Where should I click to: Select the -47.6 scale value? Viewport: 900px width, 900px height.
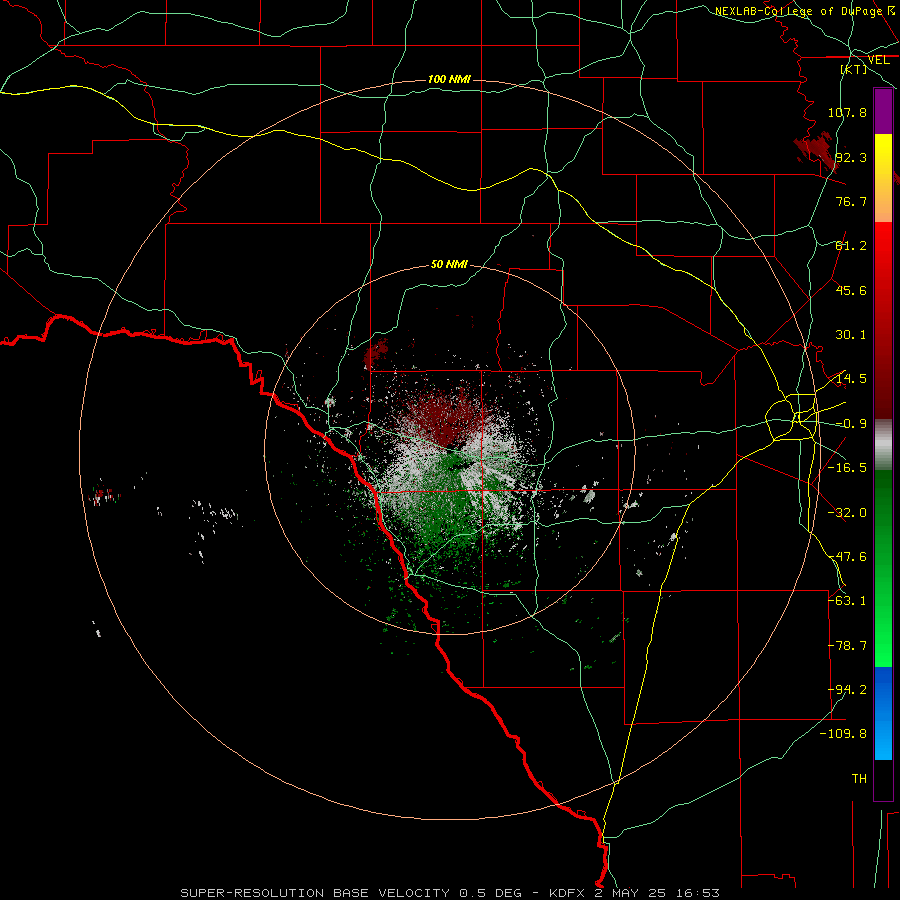(x=847, y=557)
